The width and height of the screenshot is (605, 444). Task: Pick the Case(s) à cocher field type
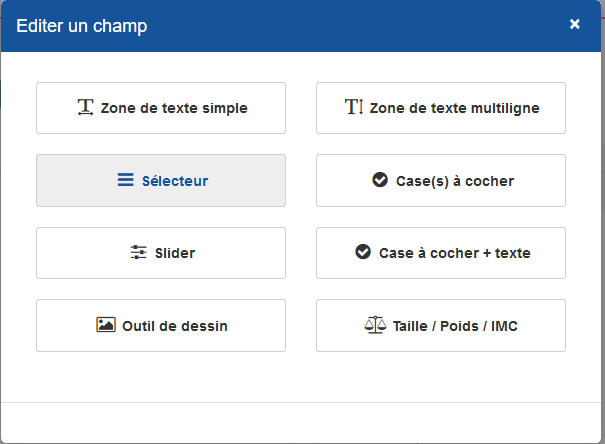[441, 181]
